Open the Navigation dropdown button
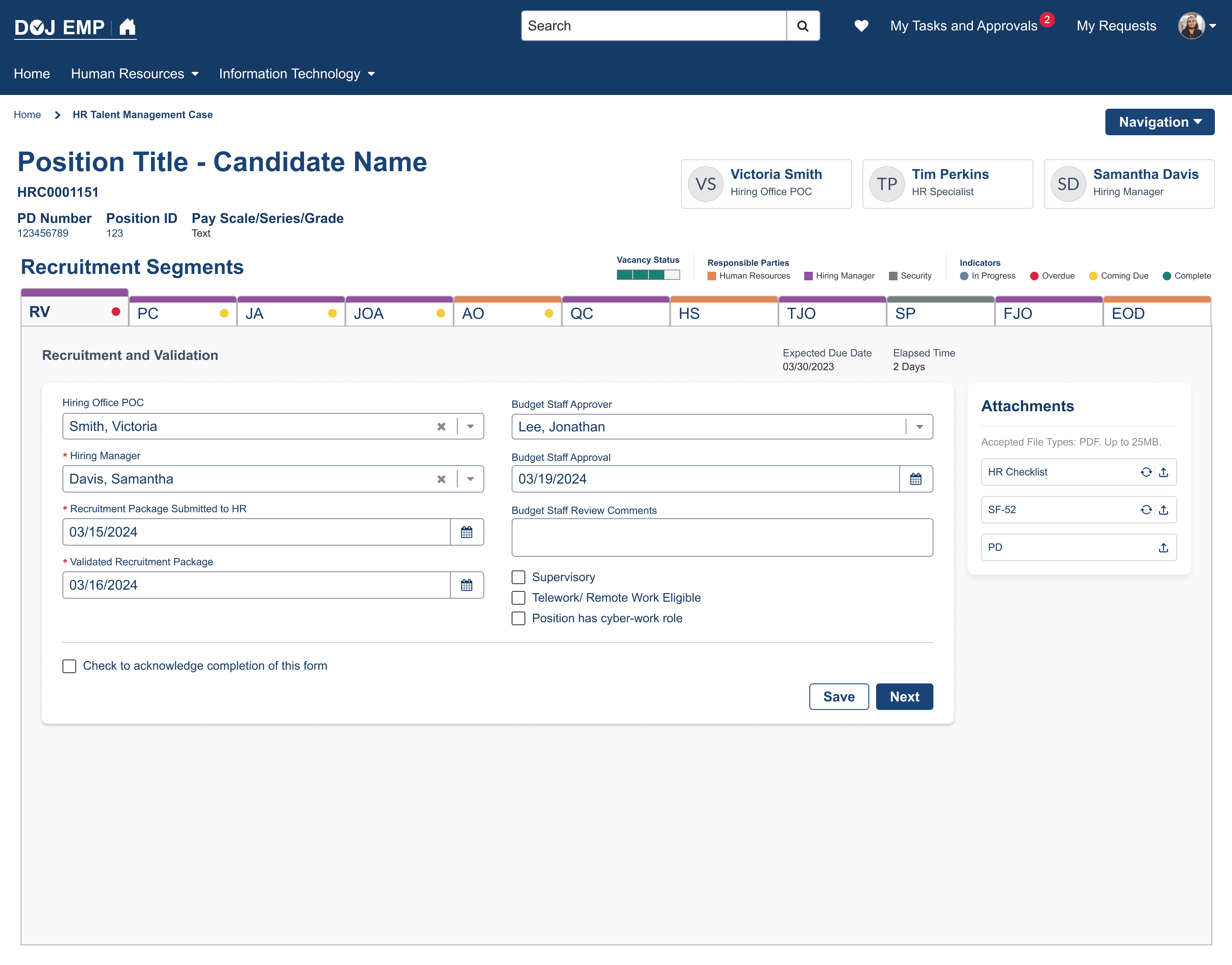This screenshot has height=965, width=1232. (x=1160, y=122)
